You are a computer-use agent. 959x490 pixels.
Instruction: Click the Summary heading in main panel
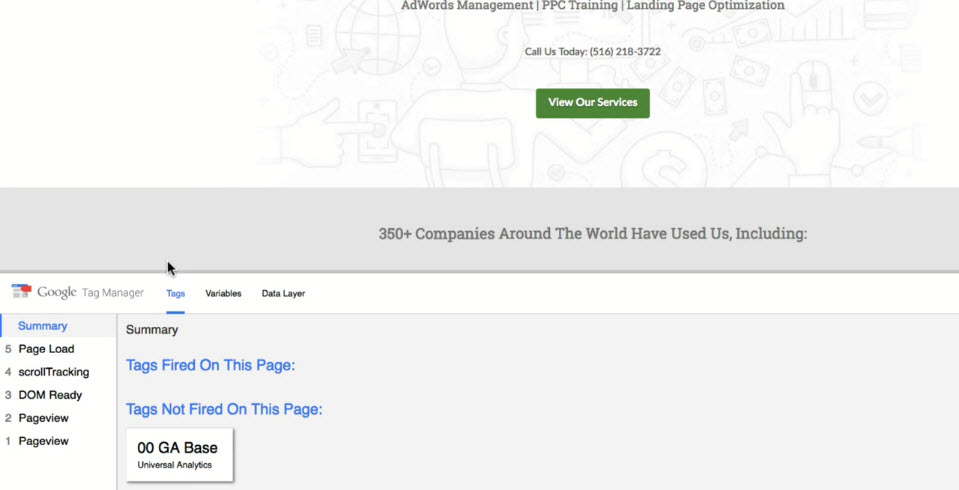point(152,330)
